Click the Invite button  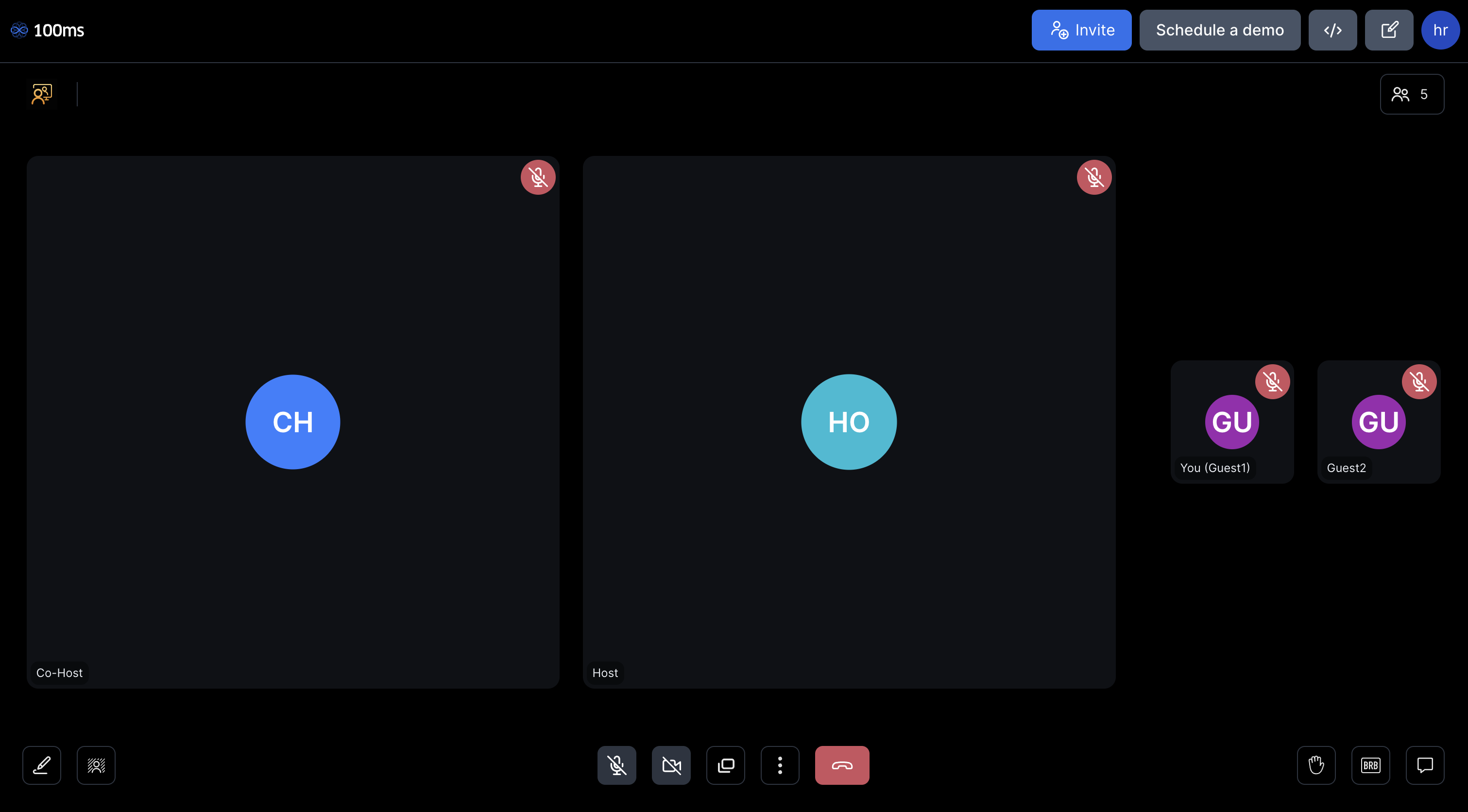coord(1081,30)
